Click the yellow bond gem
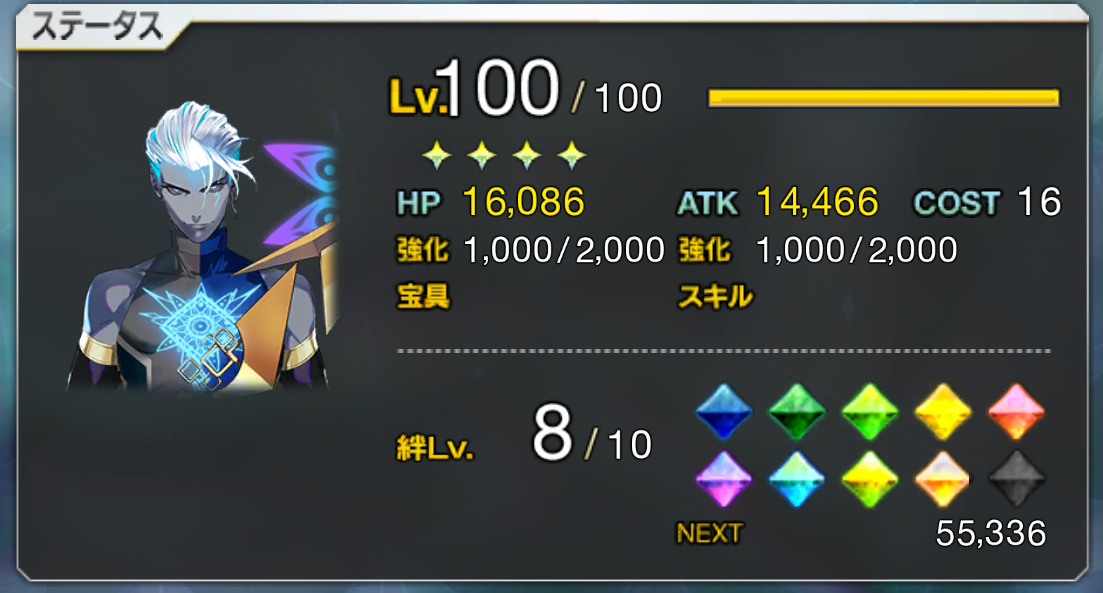This screenshot has height=593, width=1103. point(943,411)
